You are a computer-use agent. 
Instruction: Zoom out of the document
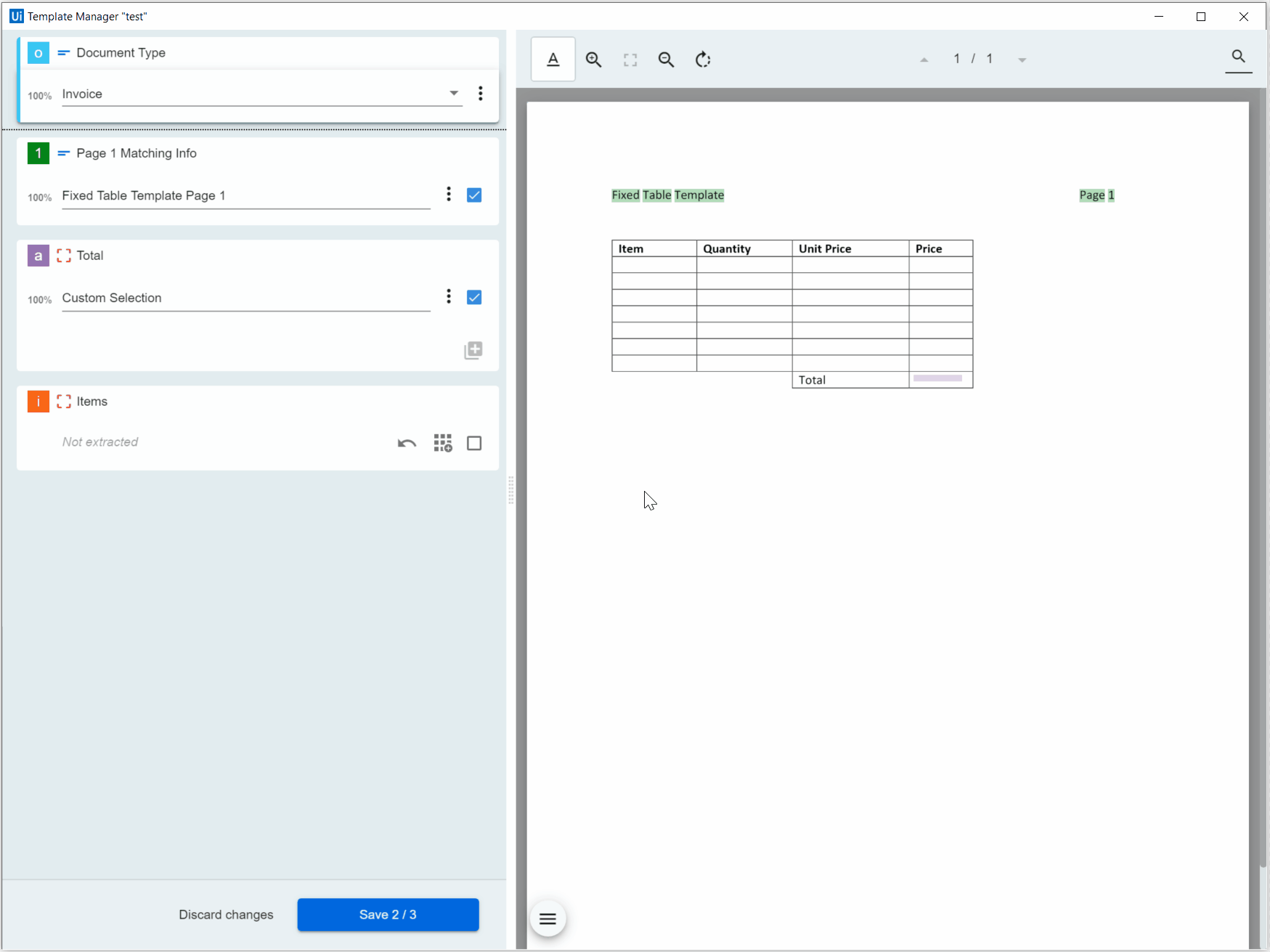coord(666,60)
